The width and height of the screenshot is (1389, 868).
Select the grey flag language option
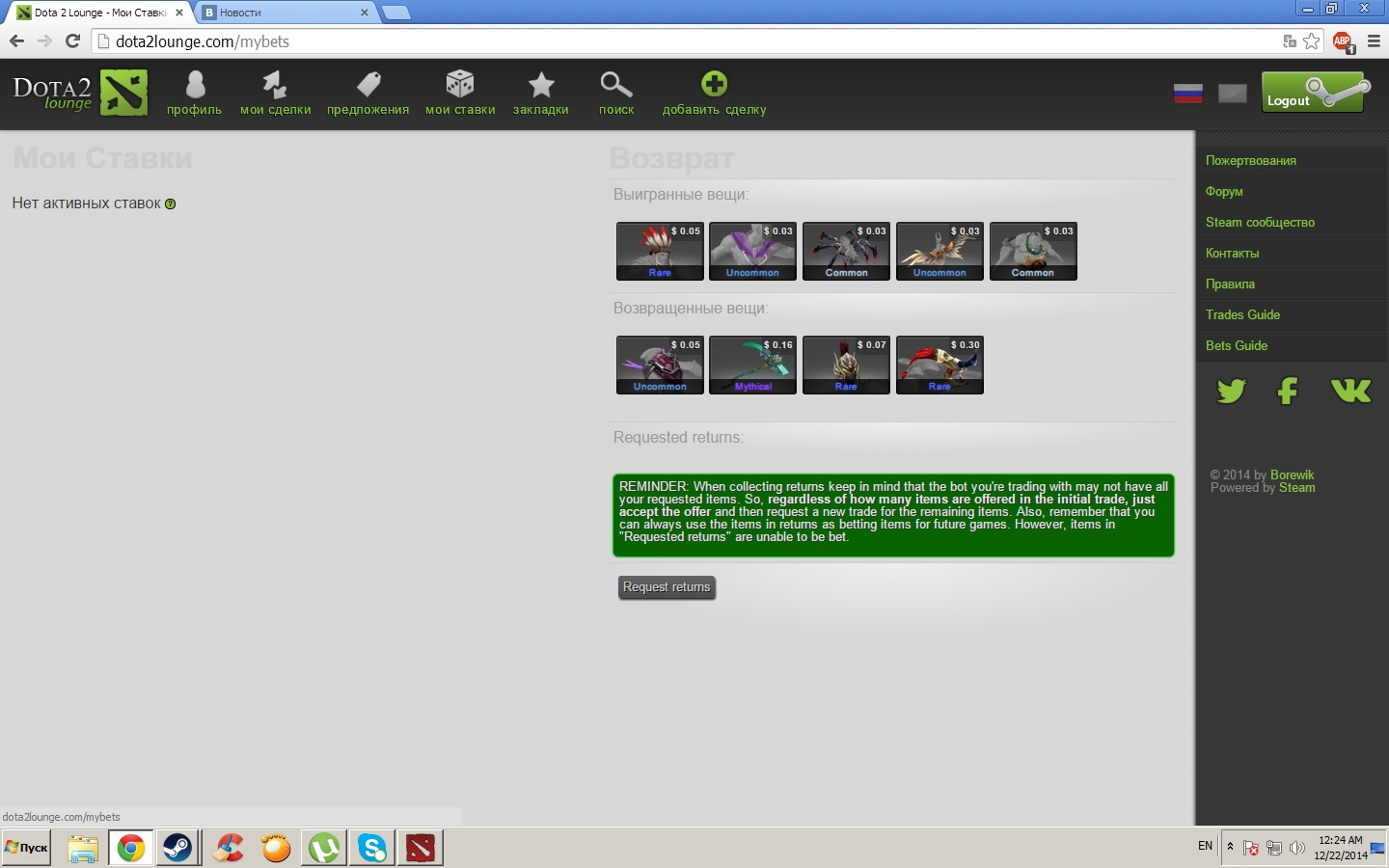1233,94
